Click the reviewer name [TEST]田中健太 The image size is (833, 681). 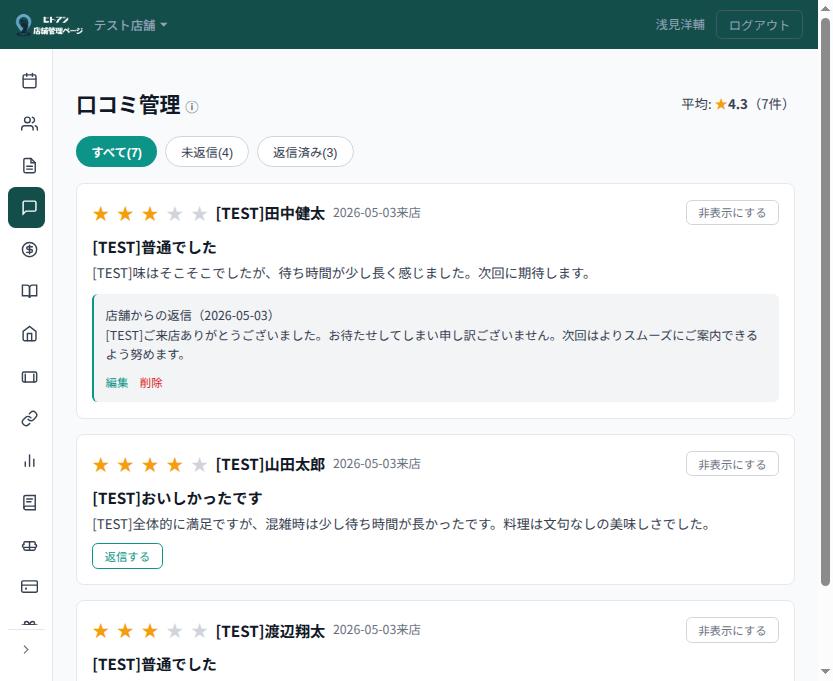point(270,213)
